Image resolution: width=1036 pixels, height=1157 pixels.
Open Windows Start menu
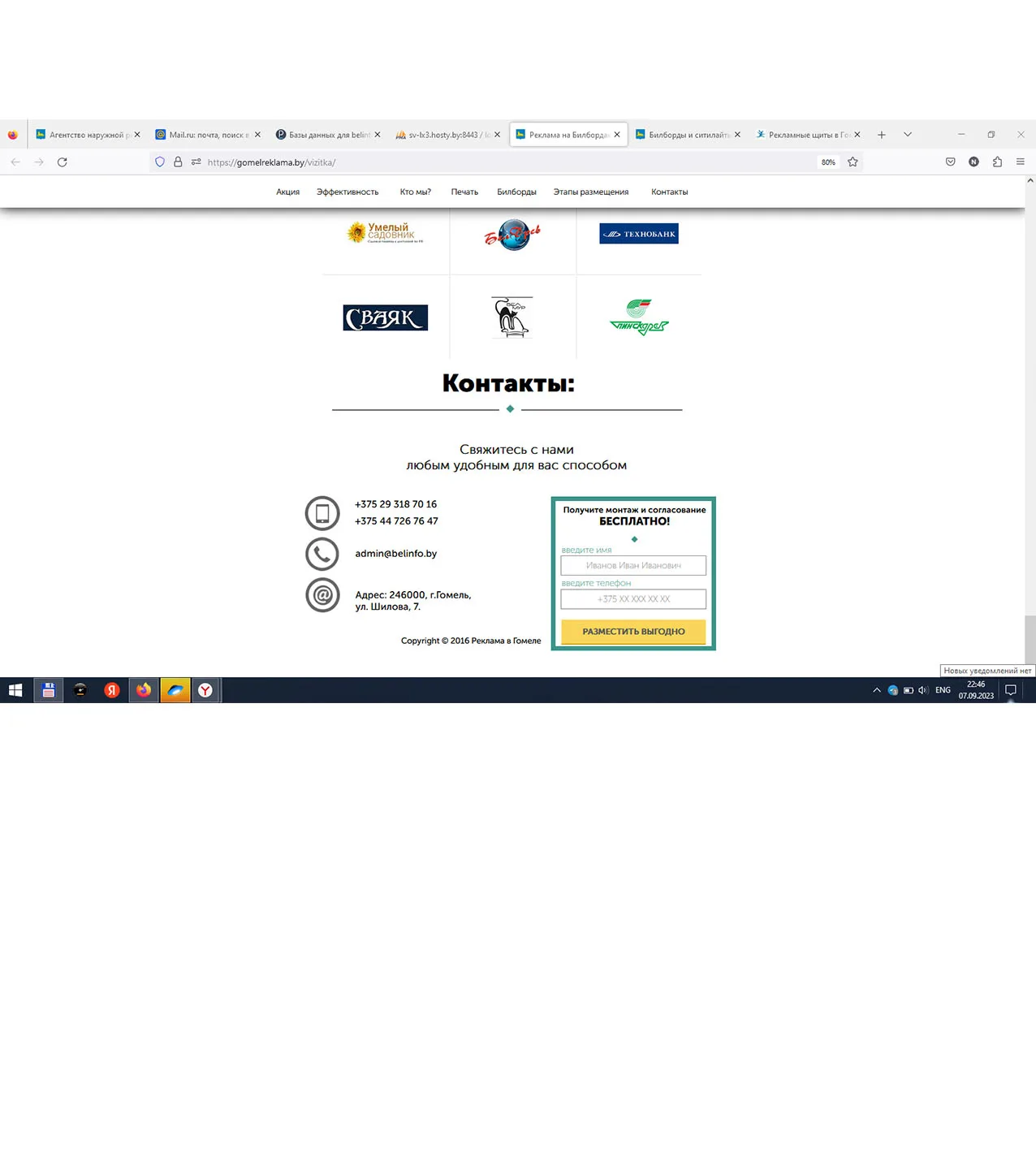point(15,690)
